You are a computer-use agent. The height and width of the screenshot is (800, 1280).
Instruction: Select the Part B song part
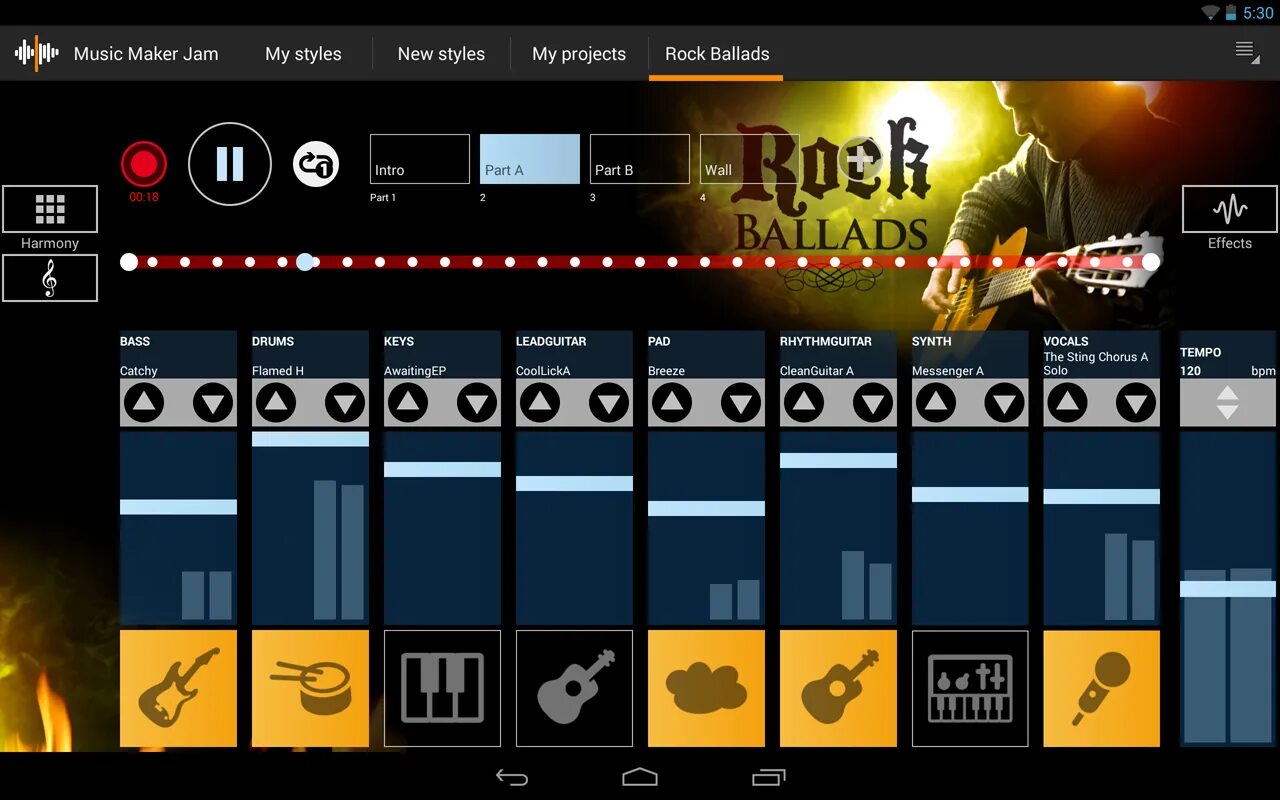click(x=640, y=159)
